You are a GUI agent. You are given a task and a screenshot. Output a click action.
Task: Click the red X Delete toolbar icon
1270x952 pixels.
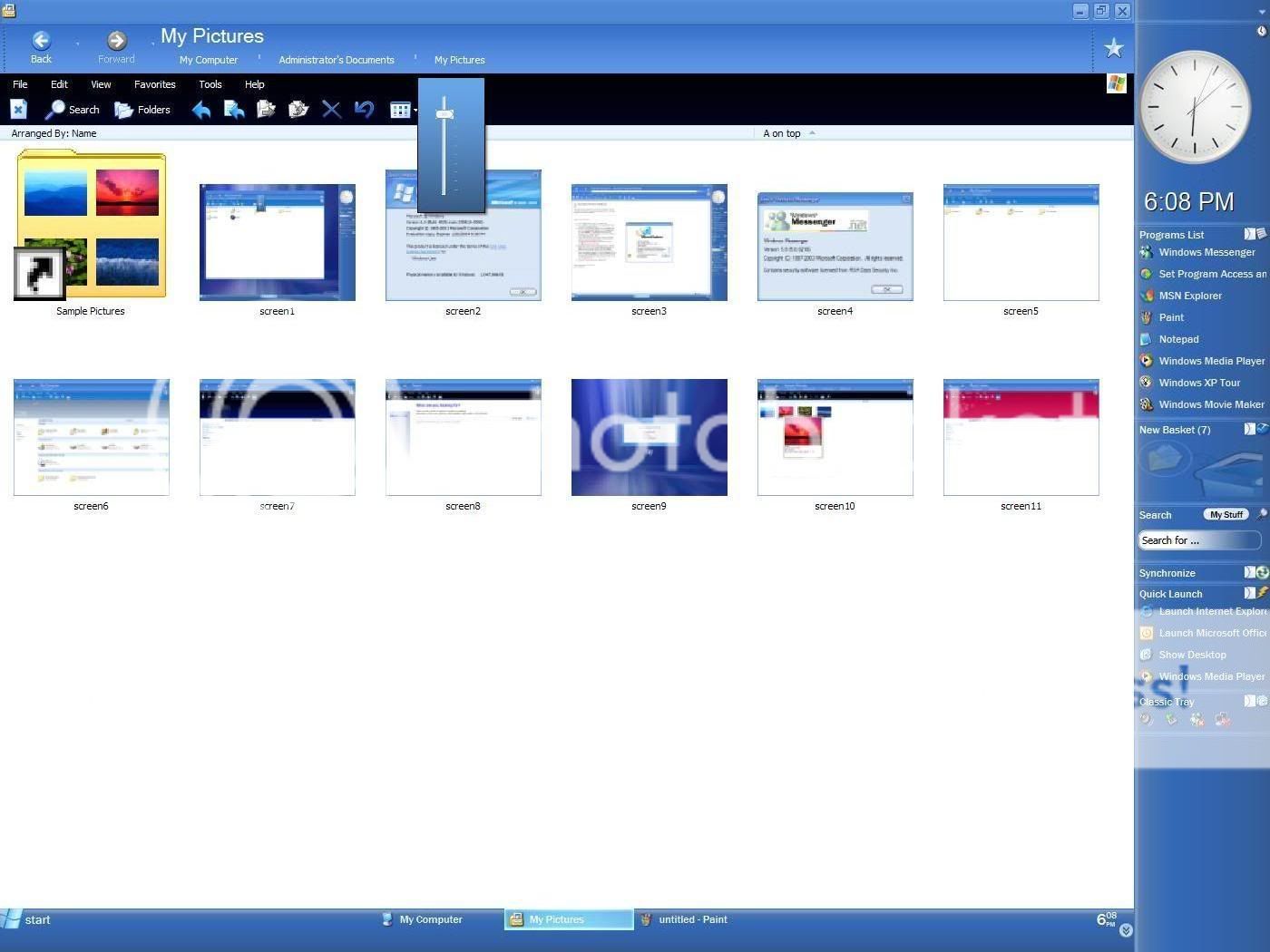pyautogui.click(x=331, y=110)
